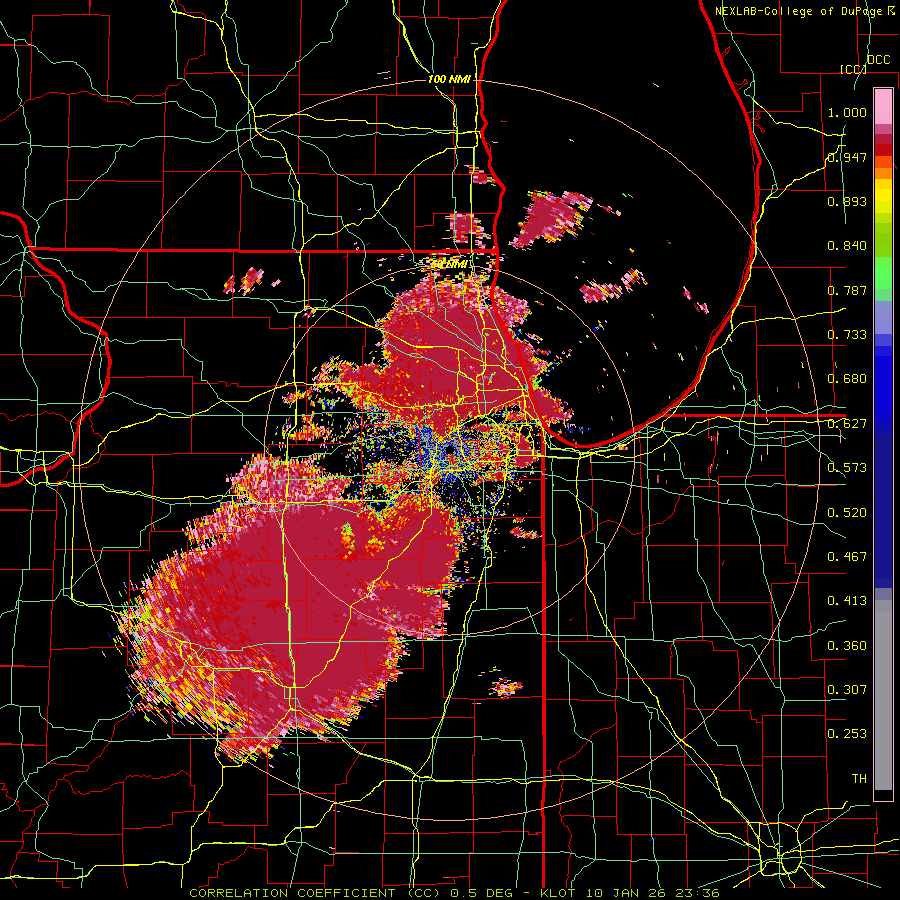Select the 0.413 scale value
The height and width of the screenshot is (900, 900).
tap(847, 601)
